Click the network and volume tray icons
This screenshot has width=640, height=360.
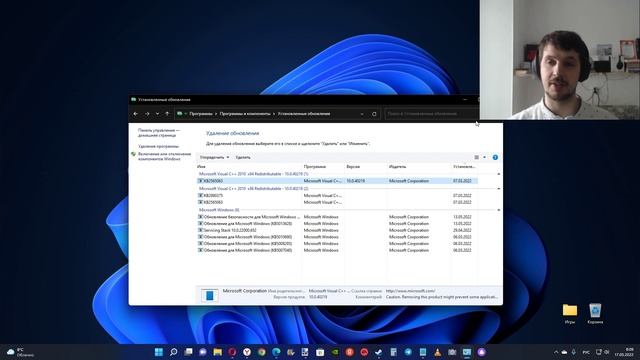(602, 352)
